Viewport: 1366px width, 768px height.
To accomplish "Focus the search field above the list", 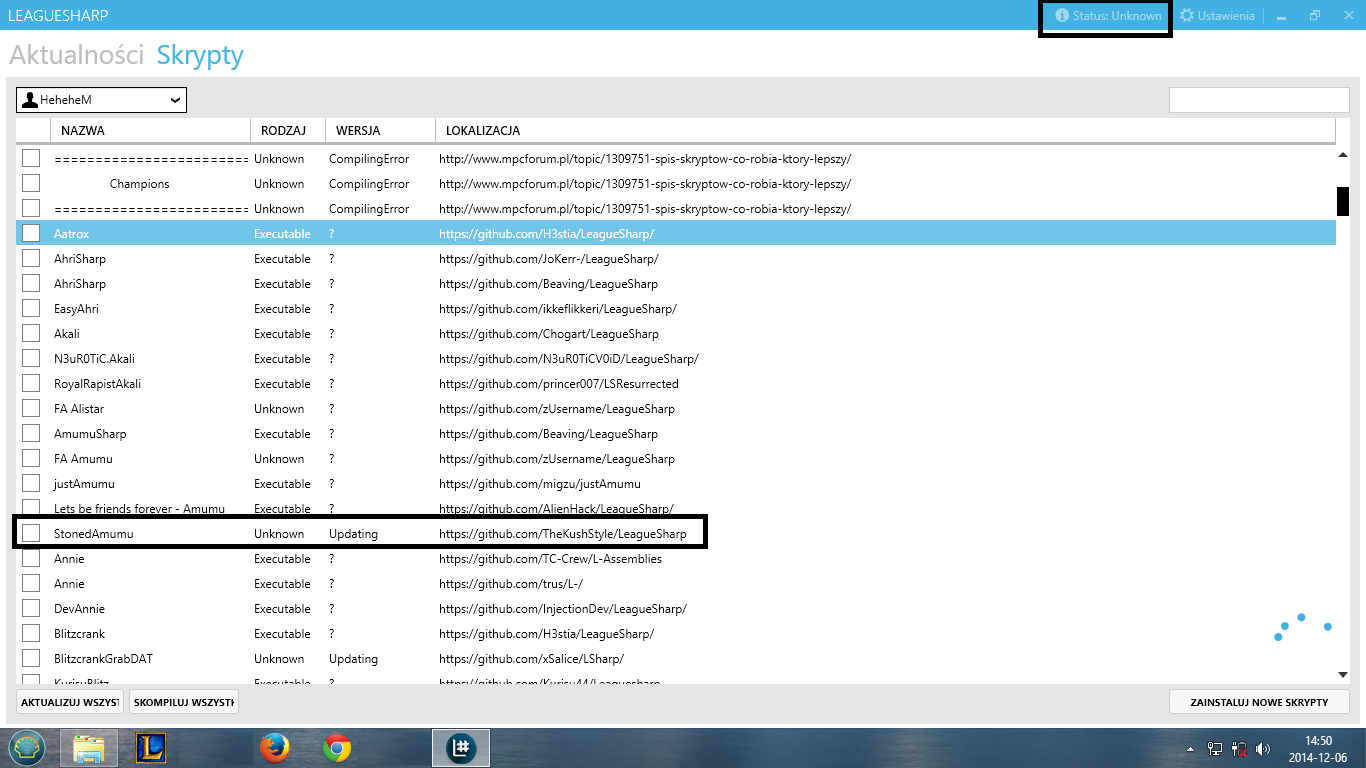I will pos(1259,100).
